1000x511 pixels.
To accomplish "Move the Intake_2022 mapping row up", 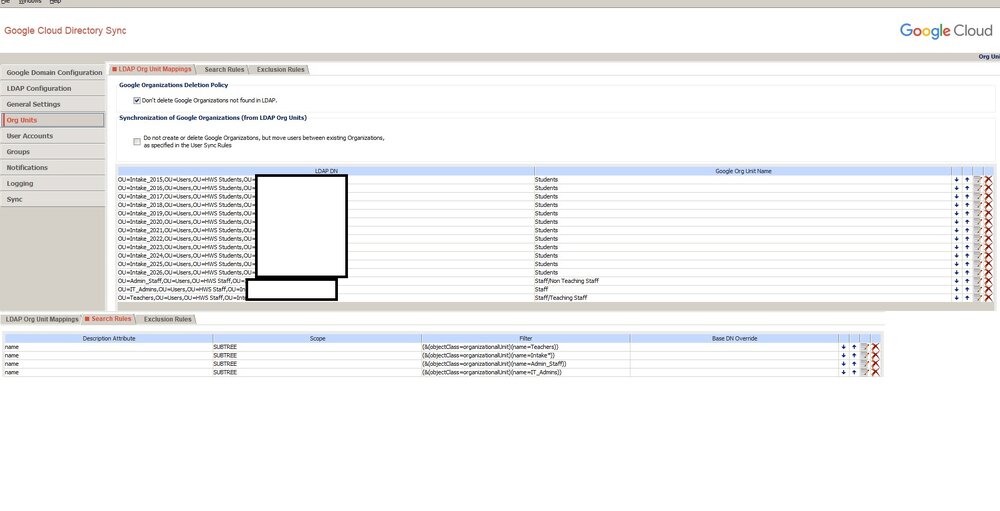I will pyautogui.click(x=967, y=239).
